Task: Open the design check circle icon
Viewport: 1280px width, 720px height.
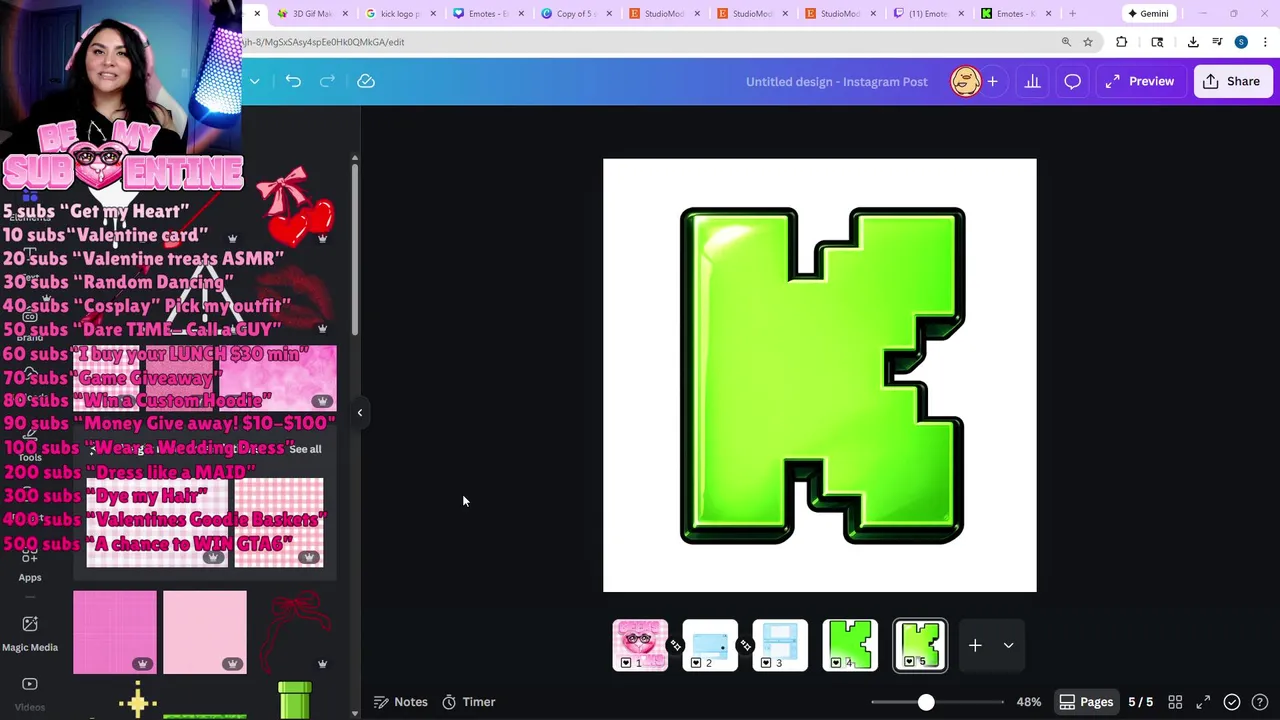Action: click(x=1232, y=702)
